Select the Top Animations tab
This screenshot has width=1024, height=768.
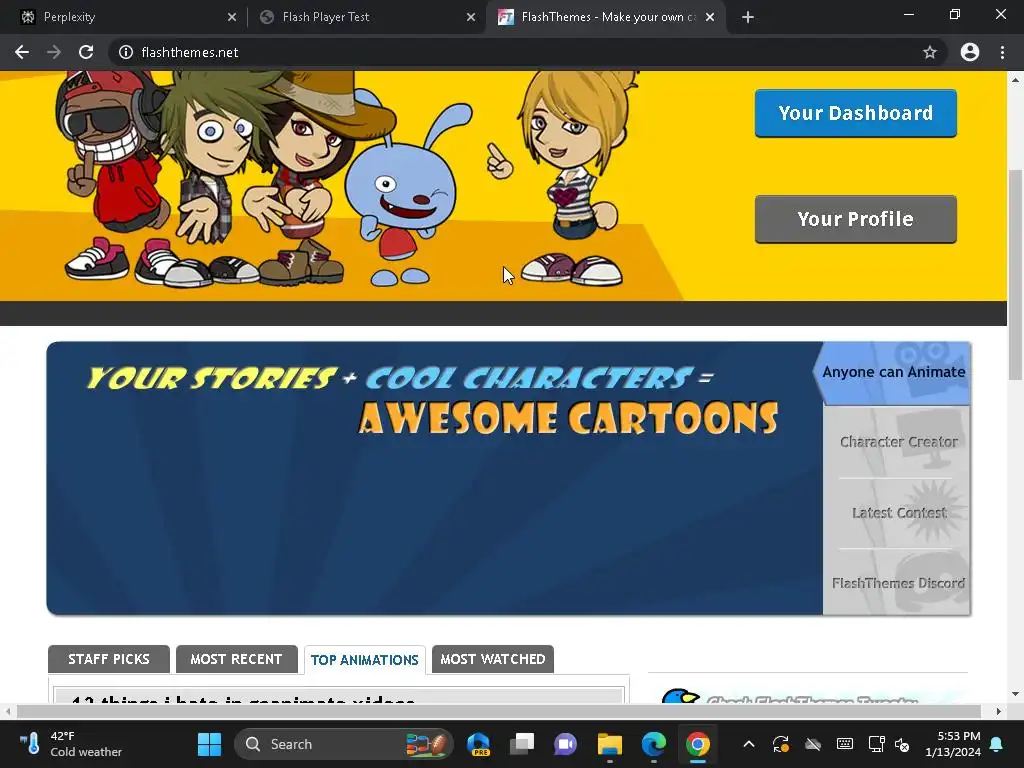[x=364, y=660]
